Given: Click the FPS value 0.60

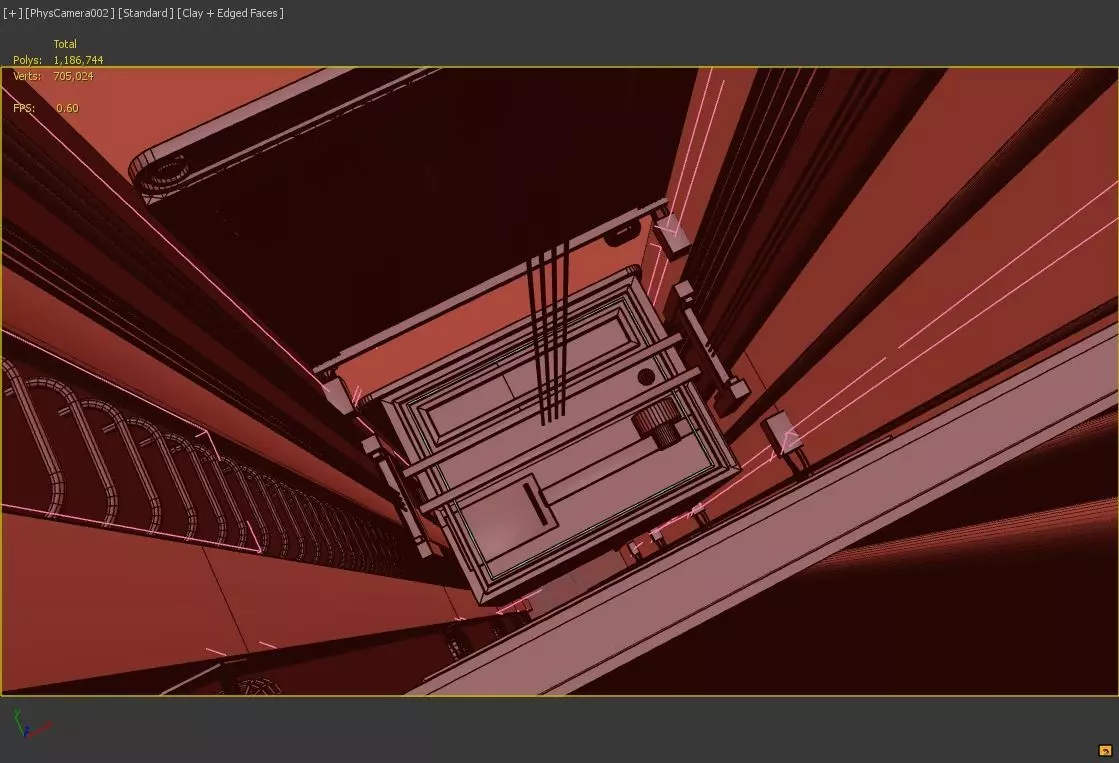Looking at the screenshot, I should pyautogui.click(x=67, y=108).
